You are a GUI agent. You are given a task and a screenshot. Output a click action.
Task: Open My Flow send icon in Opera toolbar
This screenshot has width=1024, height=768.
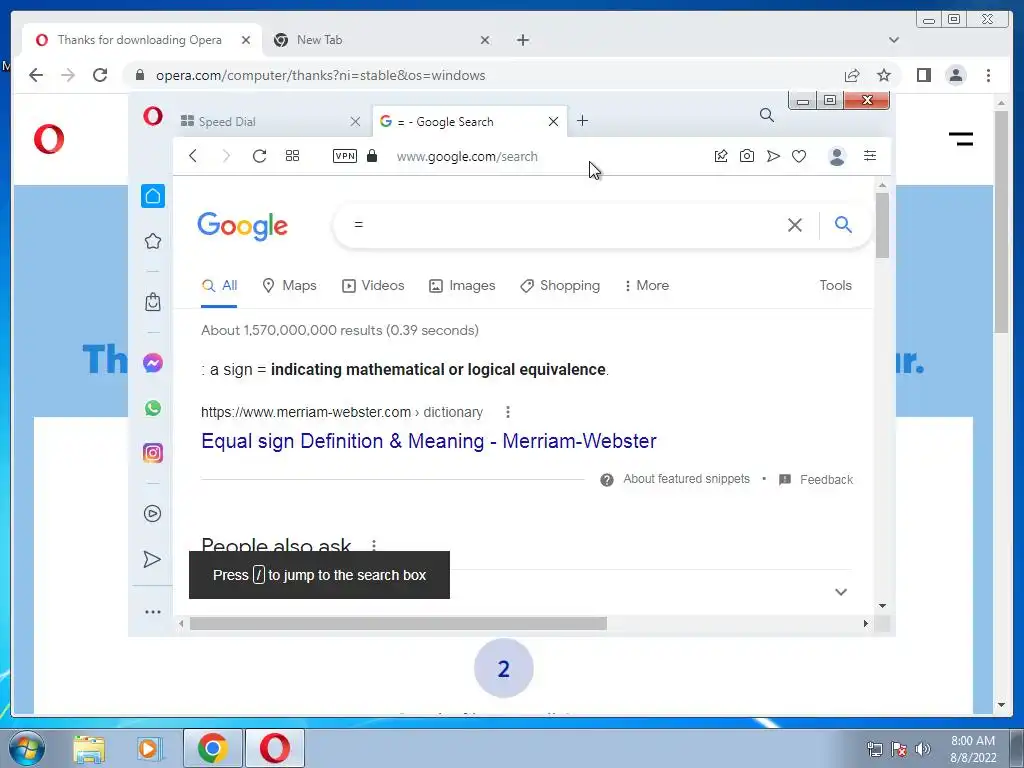pos(773,156)
